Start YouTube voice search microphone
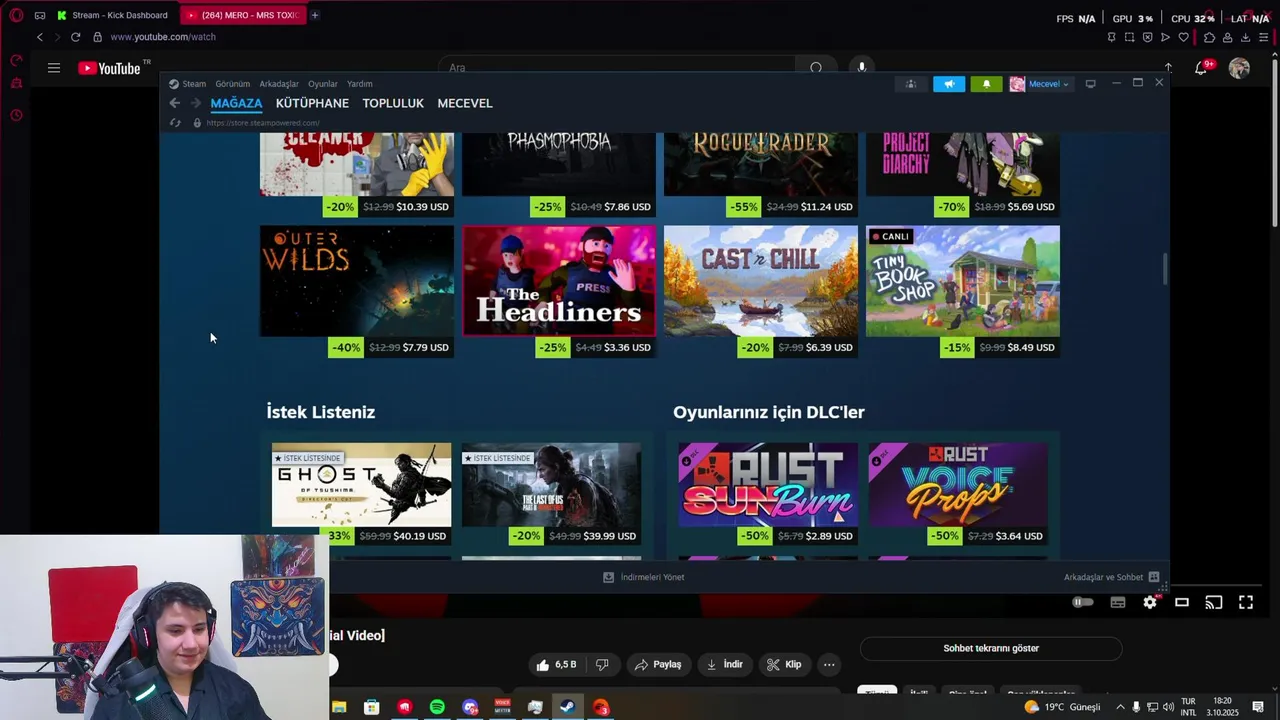The height and width of the screenshot is (720, 1280). coord(862,68)
